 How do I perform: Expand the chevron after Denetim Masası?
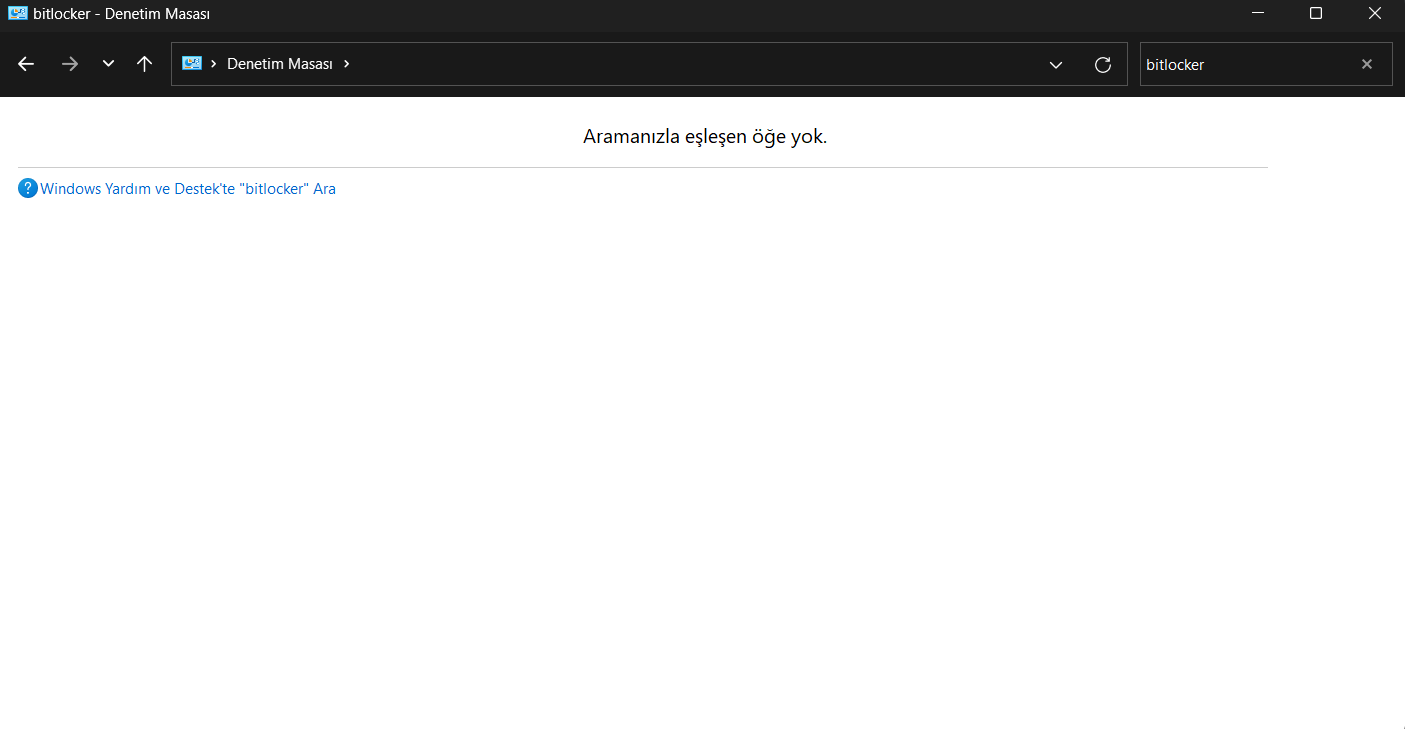(346, 63)
